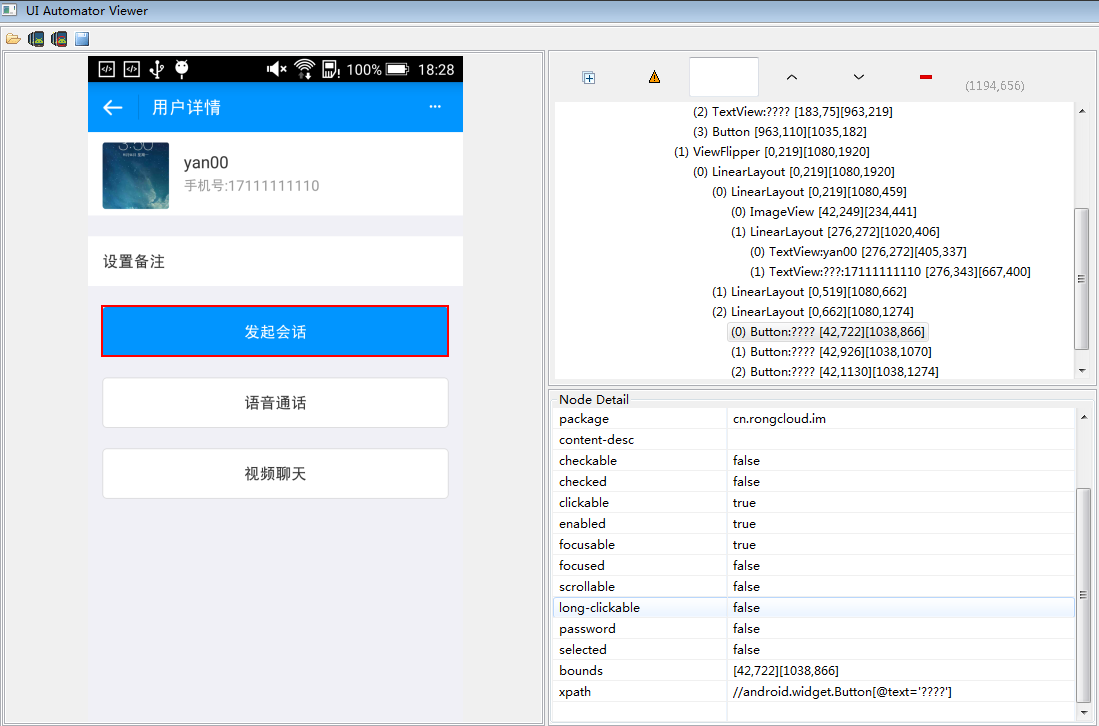The height and width of the screenshot is (726, 1099).
Task: Click the SIM card alert icon in the status bar
Action: (330, 69)
